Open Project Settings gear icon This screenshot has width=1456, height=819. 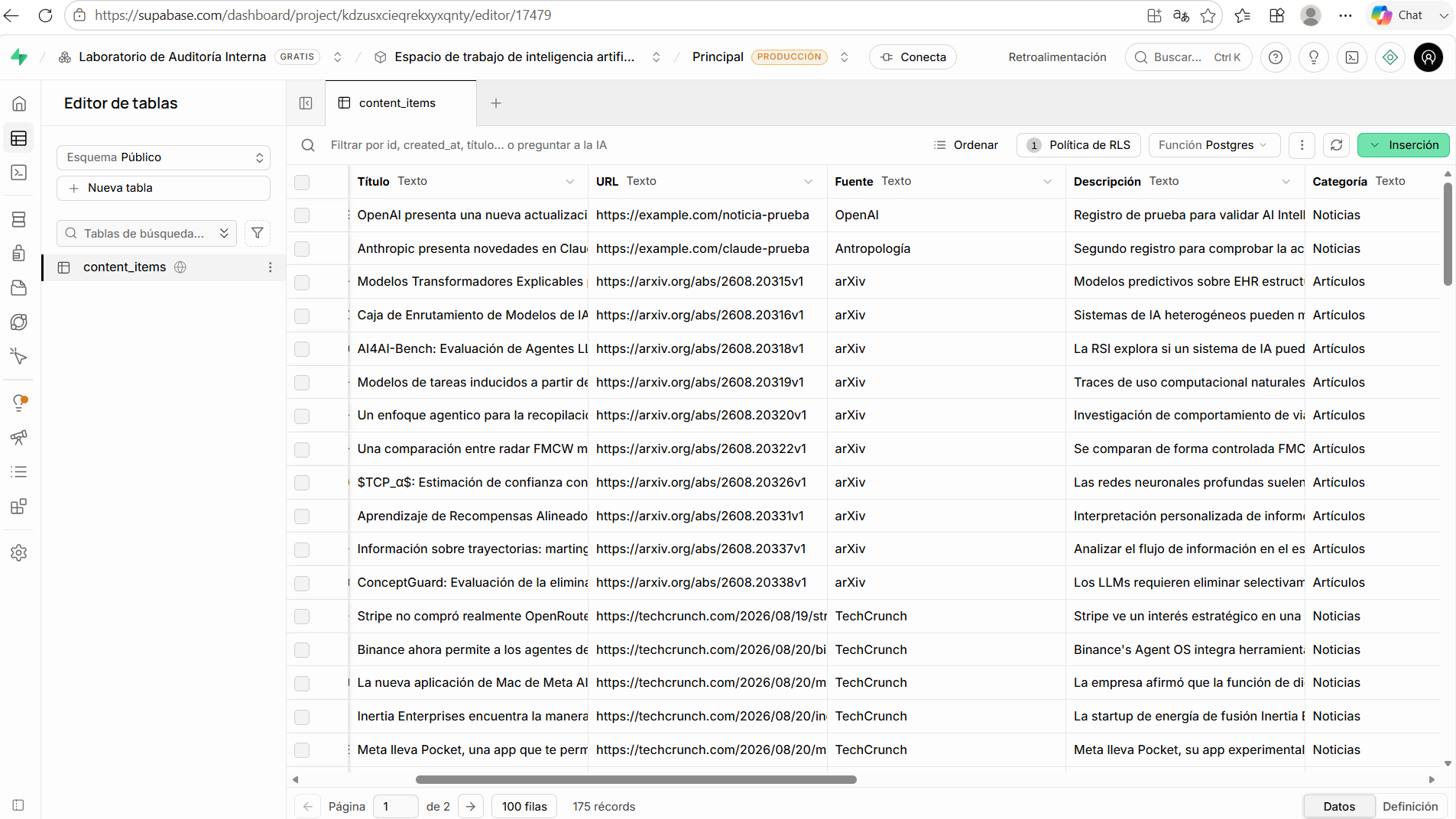pyautogui.click(x=19, y=552)
